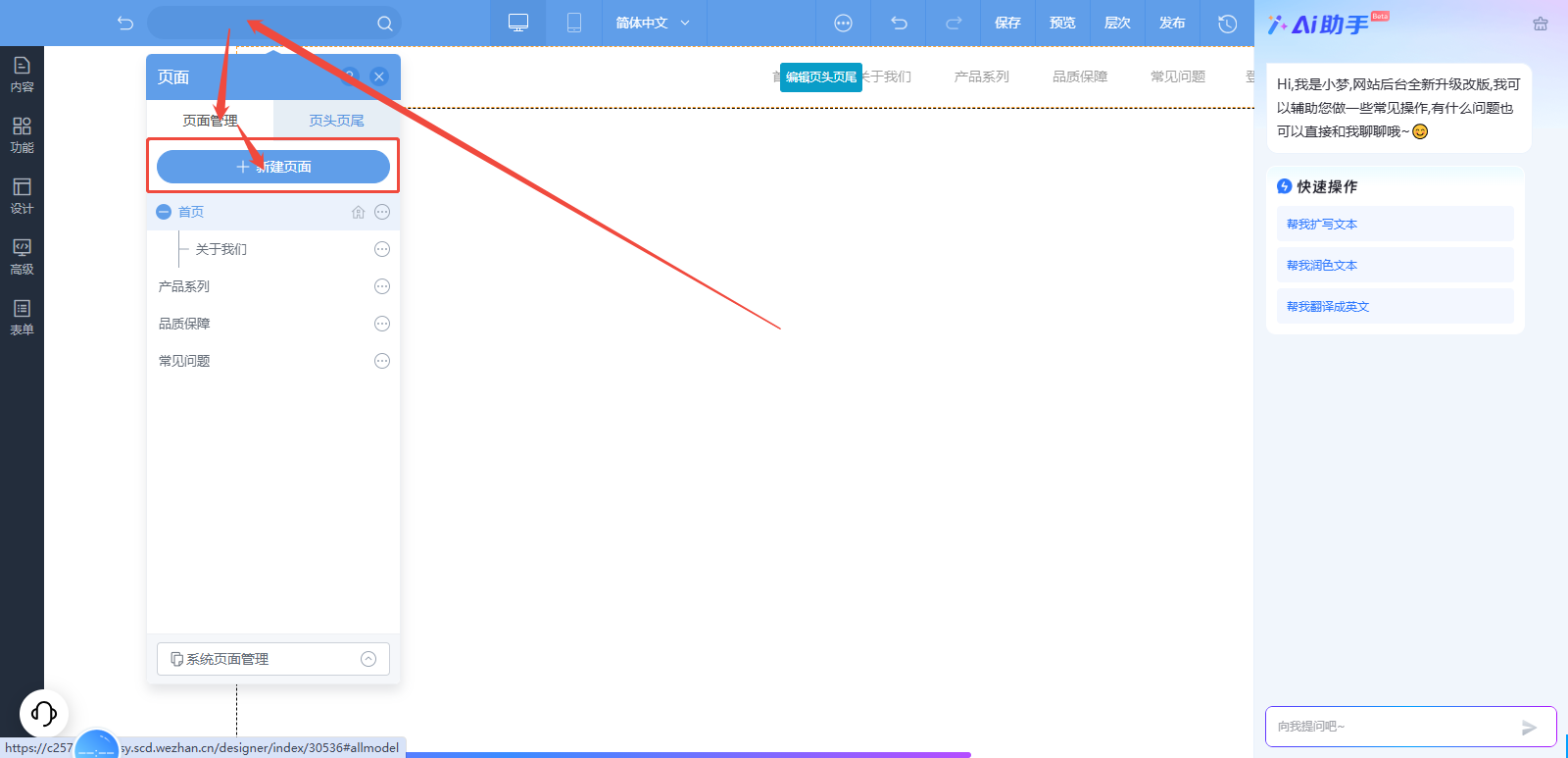1568x758 pixels.
Task: Select 关于我们 in the page tree
Action: [x=220, y=249]
